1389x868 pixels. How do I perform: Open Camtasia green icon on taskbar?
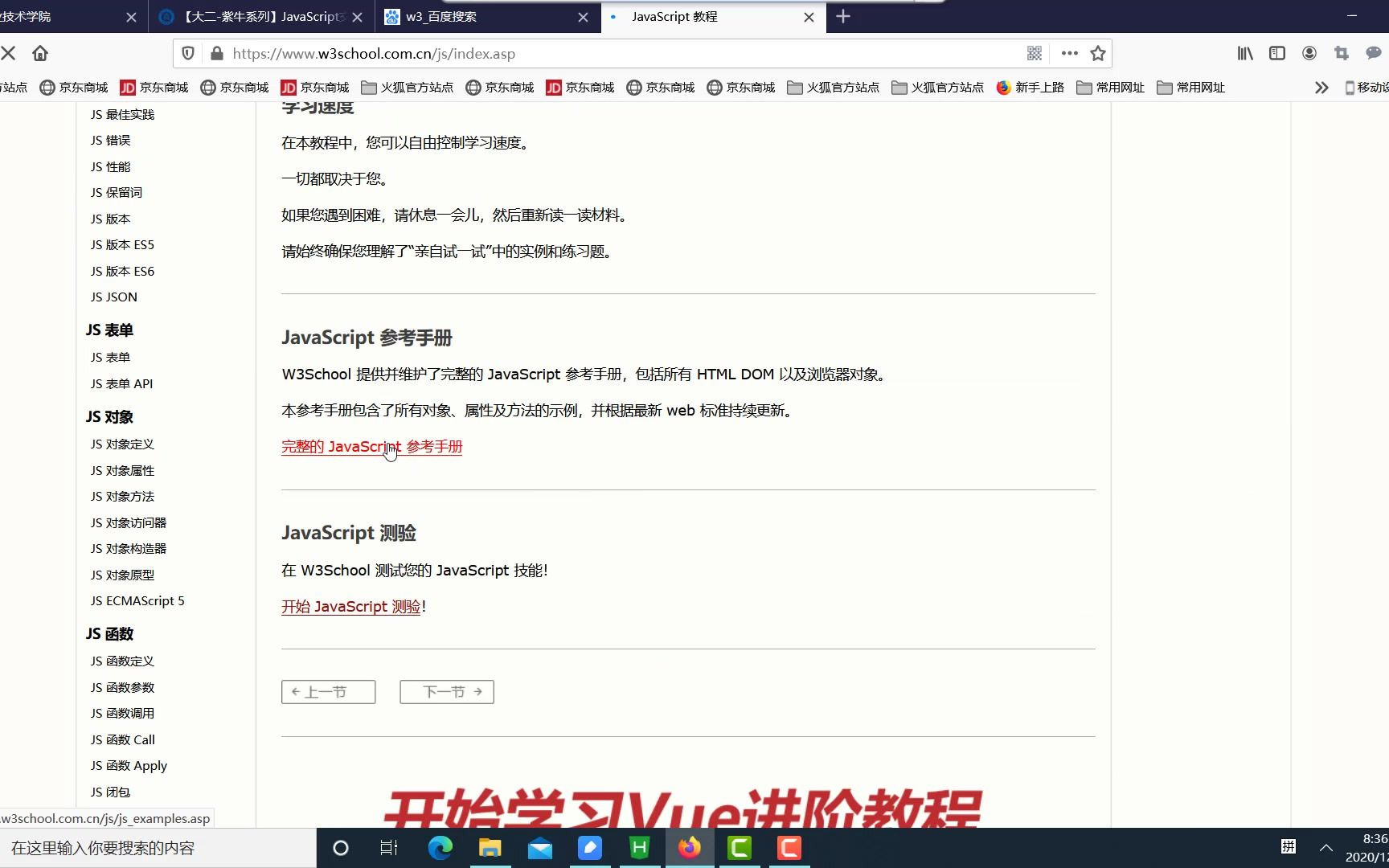click(739, 848)
